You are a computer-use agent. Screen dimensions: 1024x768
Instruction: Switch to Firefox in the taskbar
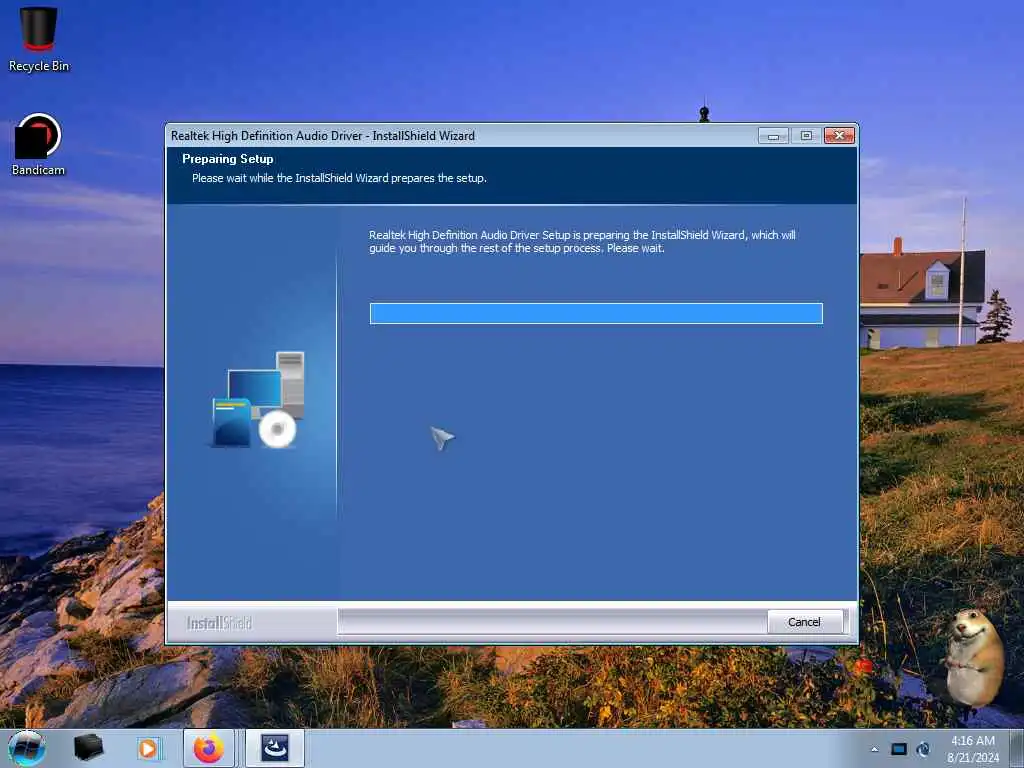[209, 748]
